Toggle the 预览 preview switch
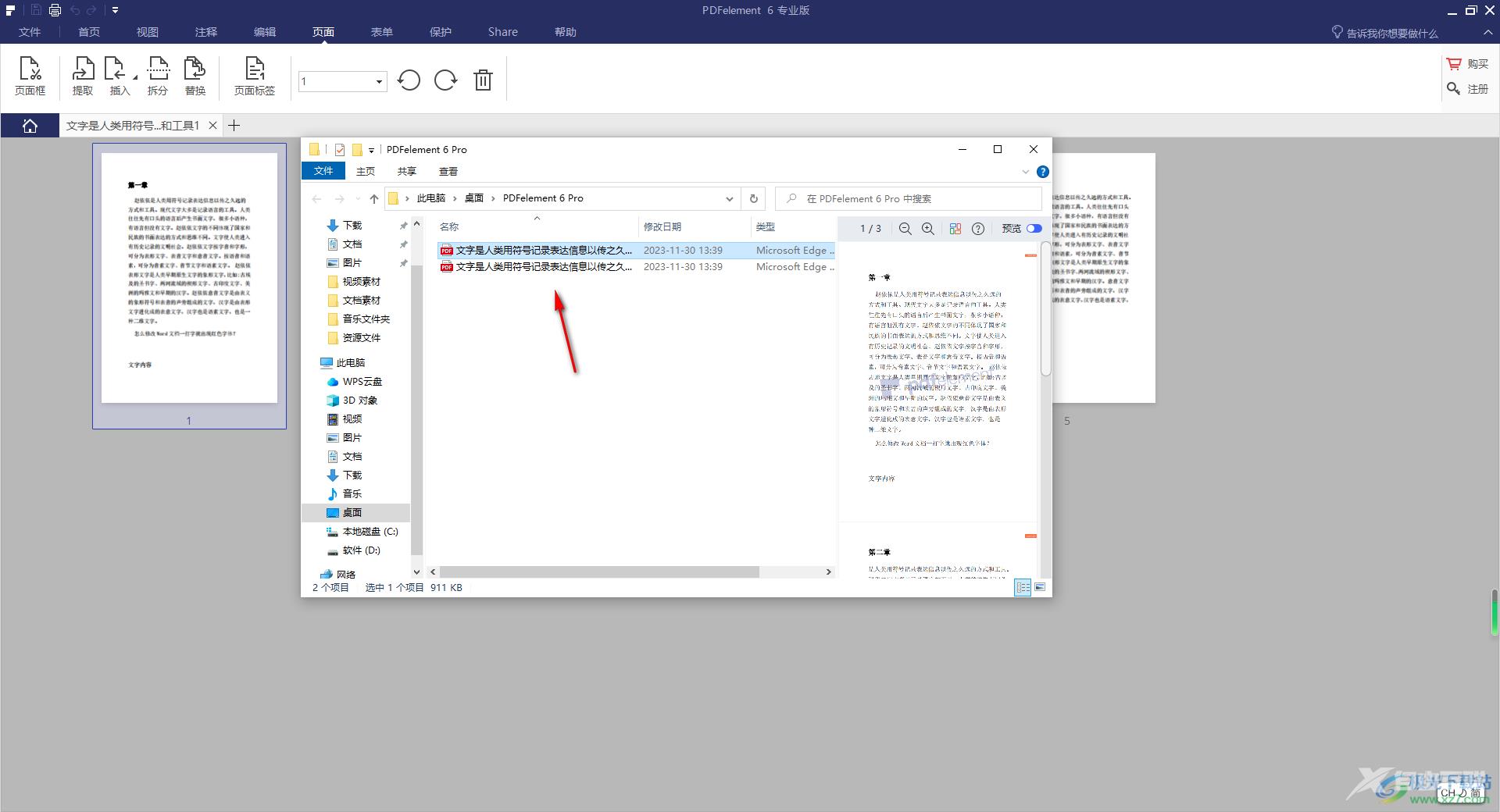This screenshot has height=812, width=1500. tap(1034, 229)
